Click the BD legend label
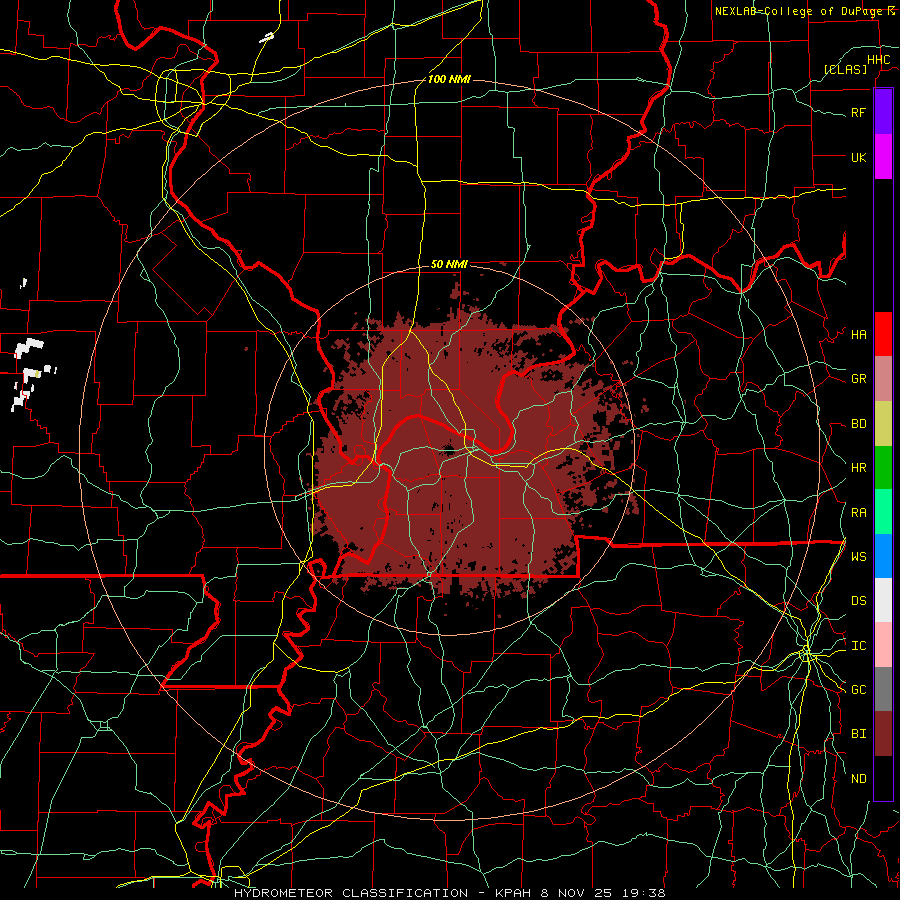The height and width of the screenshot is (900, 900). pos(858,424)
